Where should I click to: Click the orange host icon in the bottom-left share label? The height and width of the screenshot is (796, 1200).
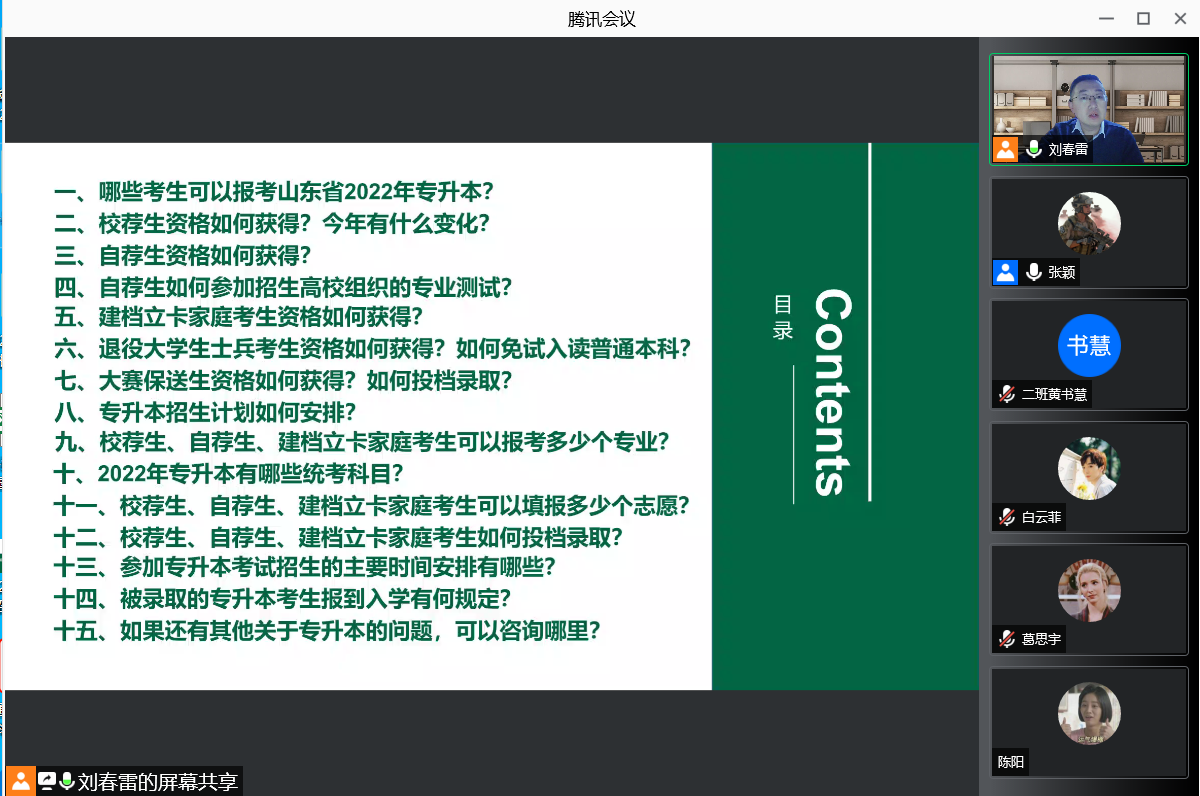click(x=21, y=781)
